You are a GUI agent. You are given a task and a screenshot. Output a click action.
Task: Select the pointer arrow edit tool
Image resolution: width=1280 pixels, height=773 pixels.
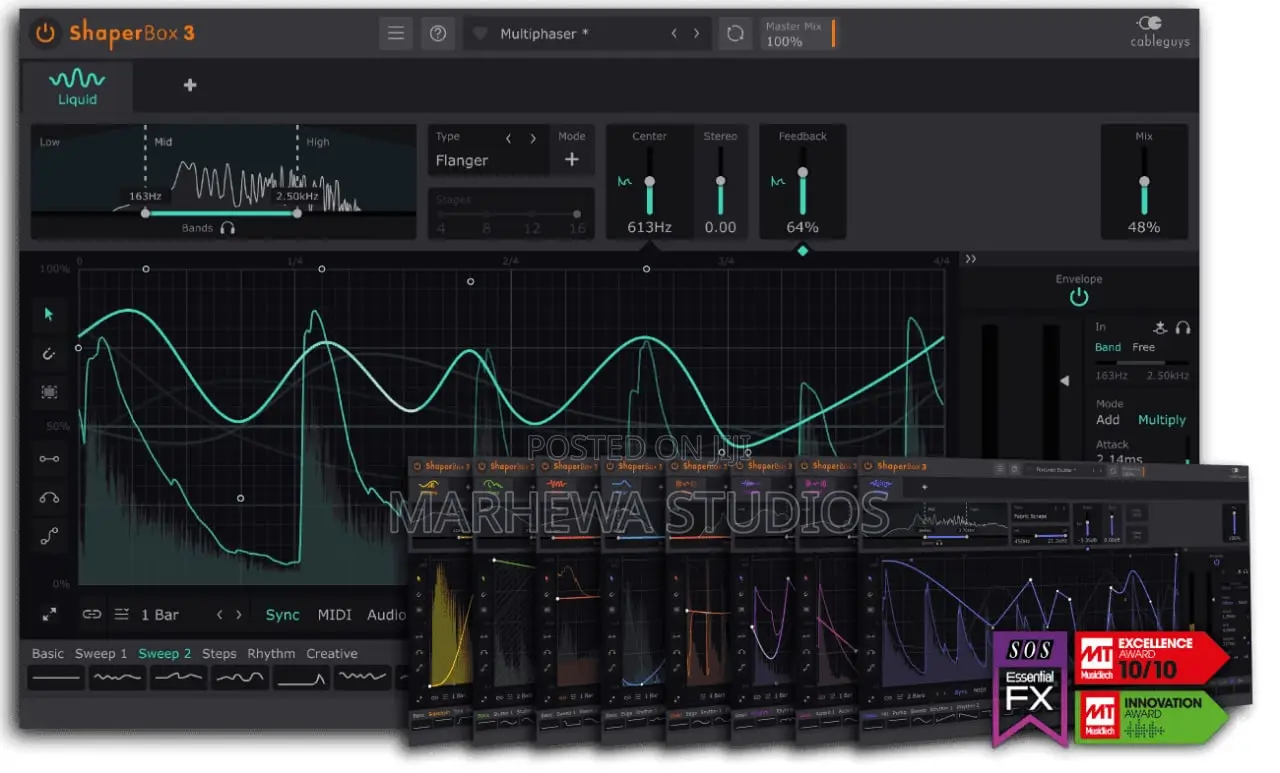pos(49,314)
